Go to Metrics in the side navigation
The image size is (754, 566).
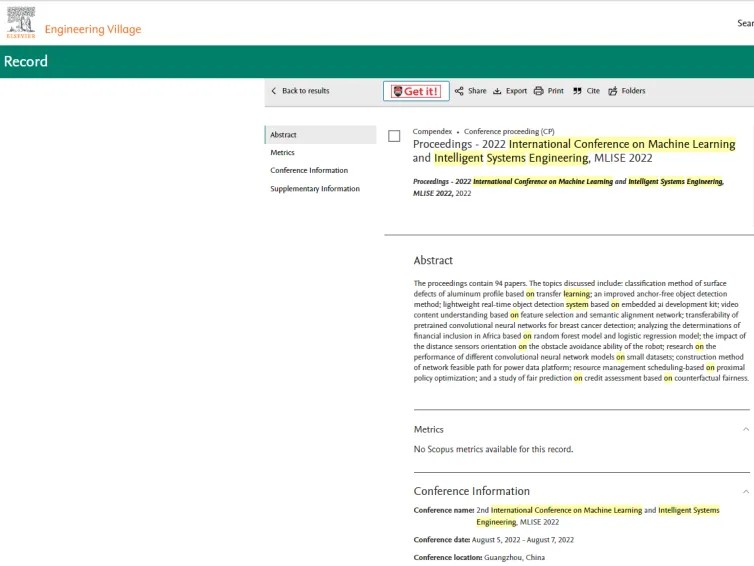point(282,153)
